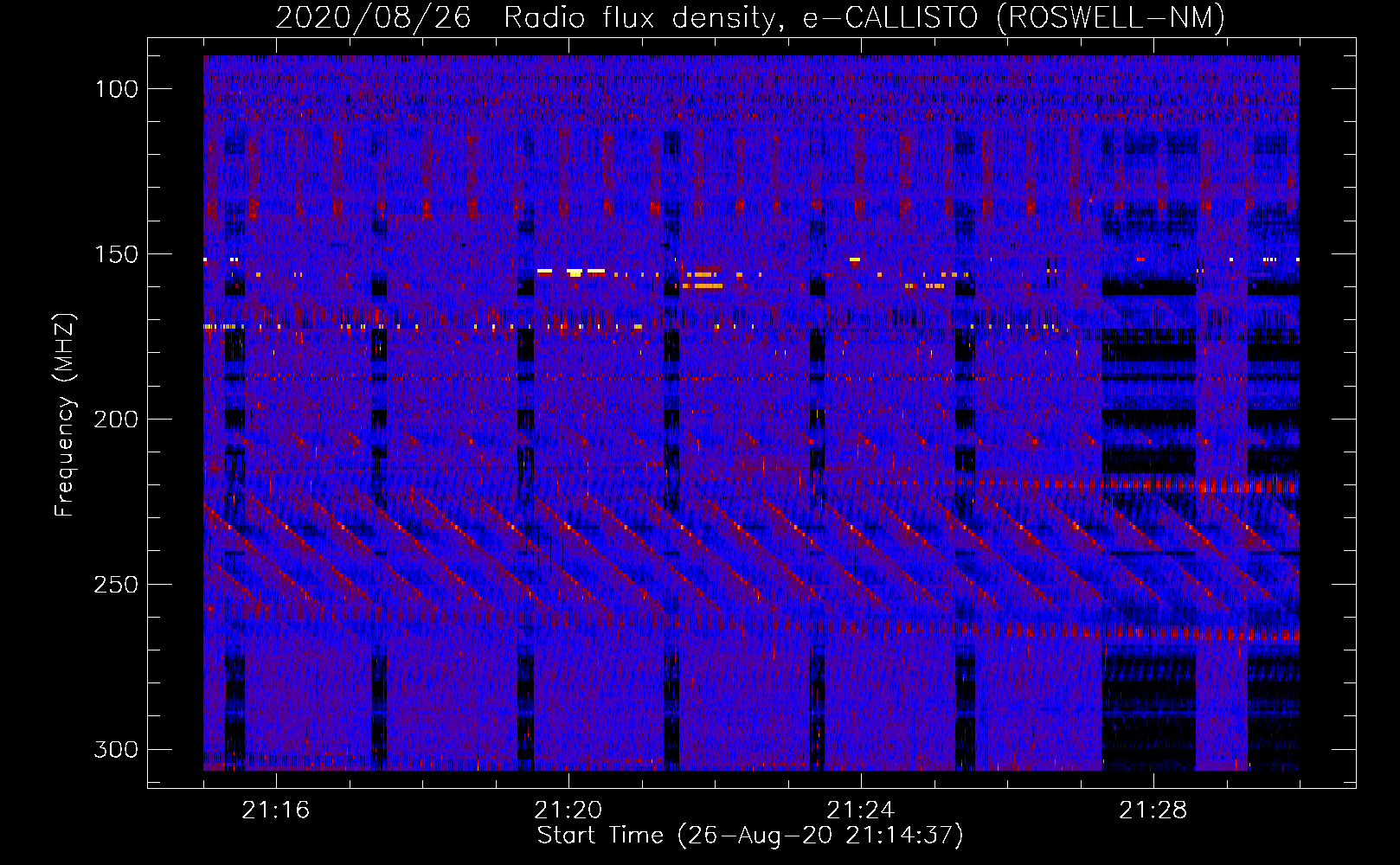The width and height of the screenshot is (1400, 865).
Task: Click the 21:24 time tick label
Action: (861, 811)
